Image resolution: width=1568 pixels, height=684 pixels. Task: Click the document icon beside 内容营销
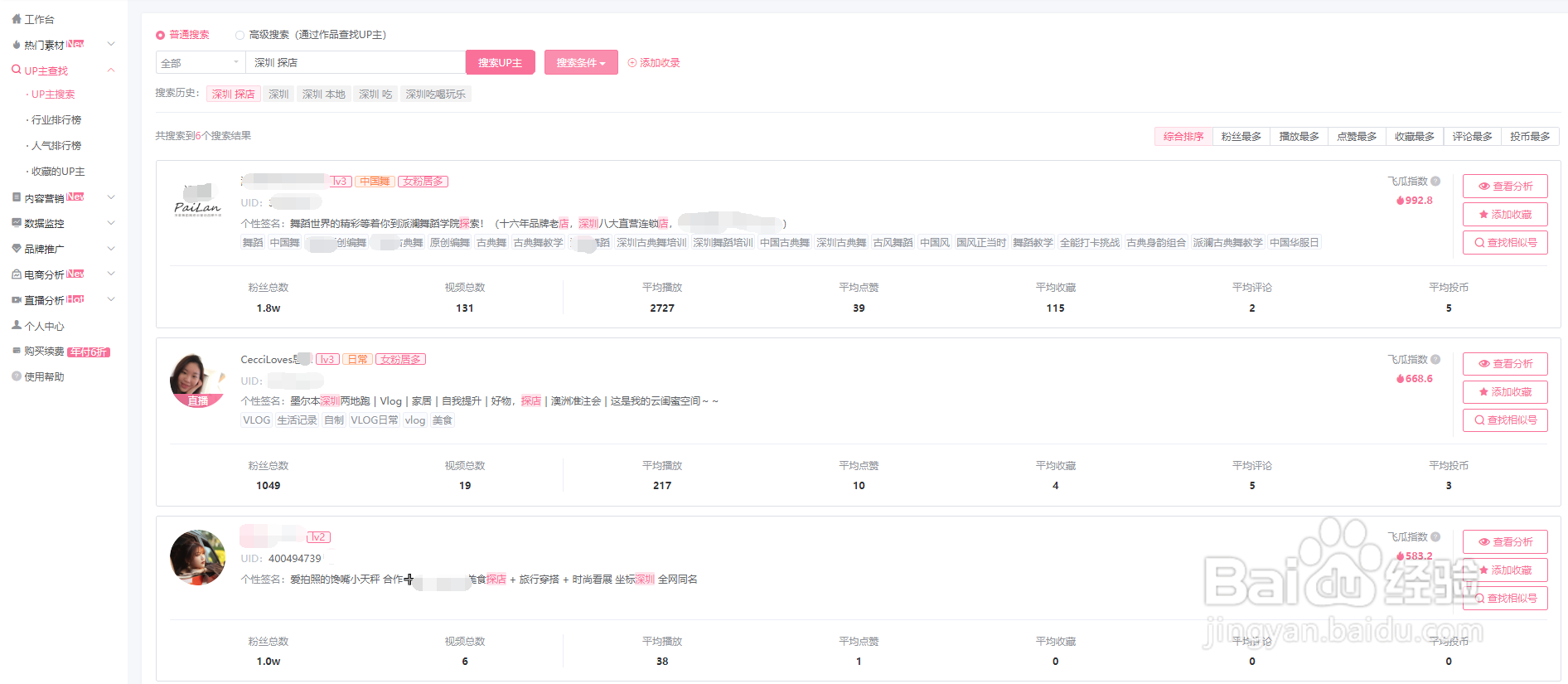pos(17,197)
